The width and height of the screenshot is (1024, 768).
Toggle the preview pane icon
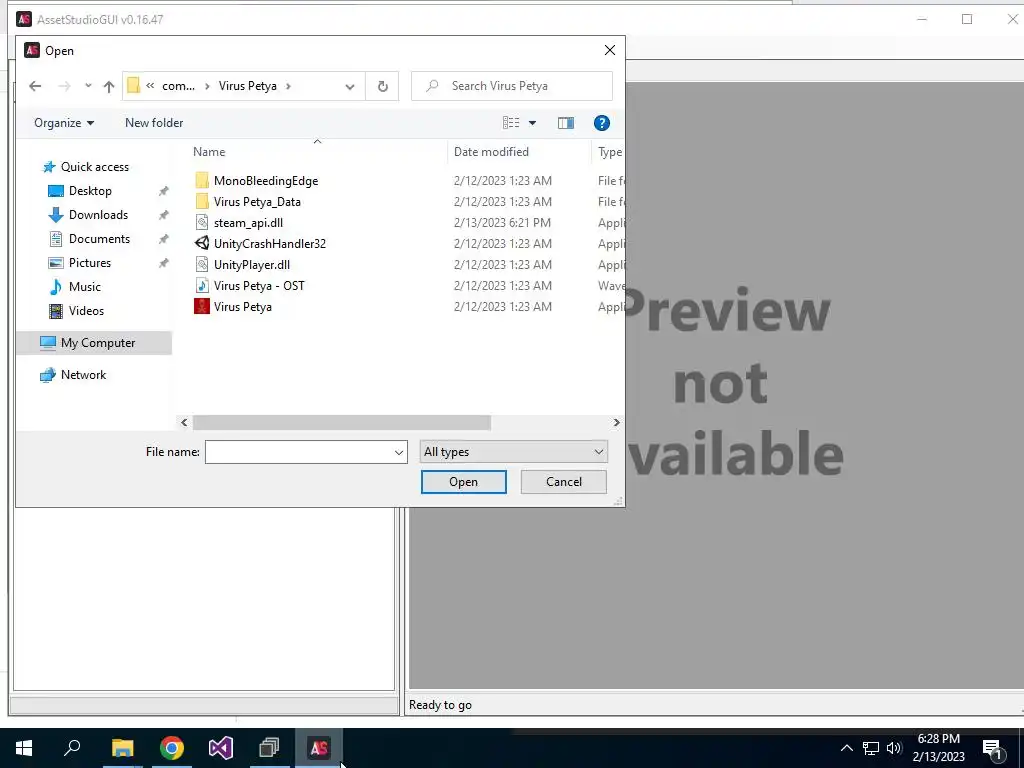pos(566,123)
